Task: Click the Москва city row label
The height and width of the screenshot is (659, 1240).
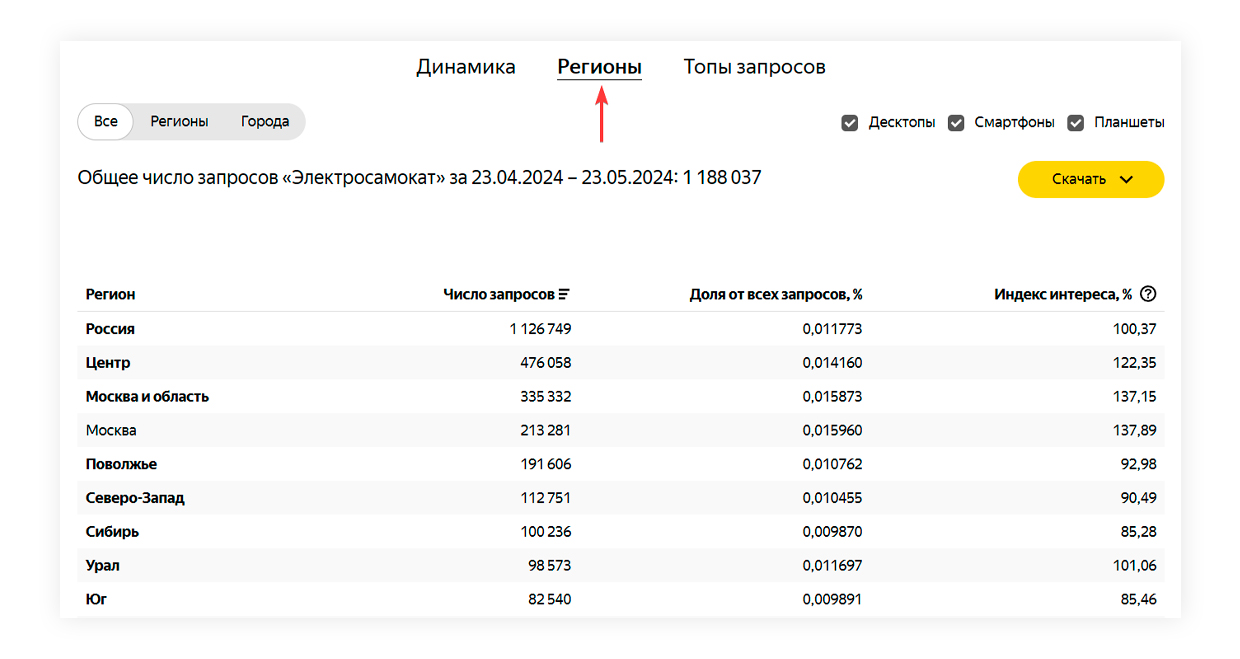Action: 111,431
